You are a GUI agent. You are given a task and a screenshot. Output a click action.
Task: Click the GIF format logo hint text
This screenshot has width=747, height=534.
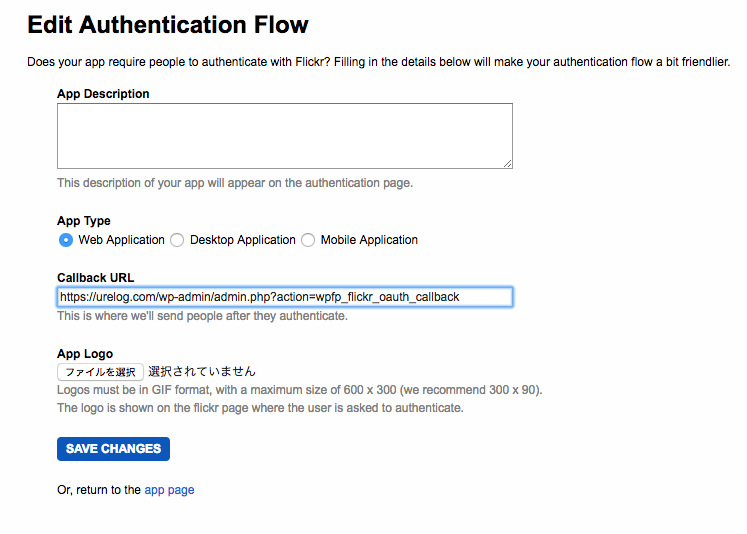click(x=300, y=390)
